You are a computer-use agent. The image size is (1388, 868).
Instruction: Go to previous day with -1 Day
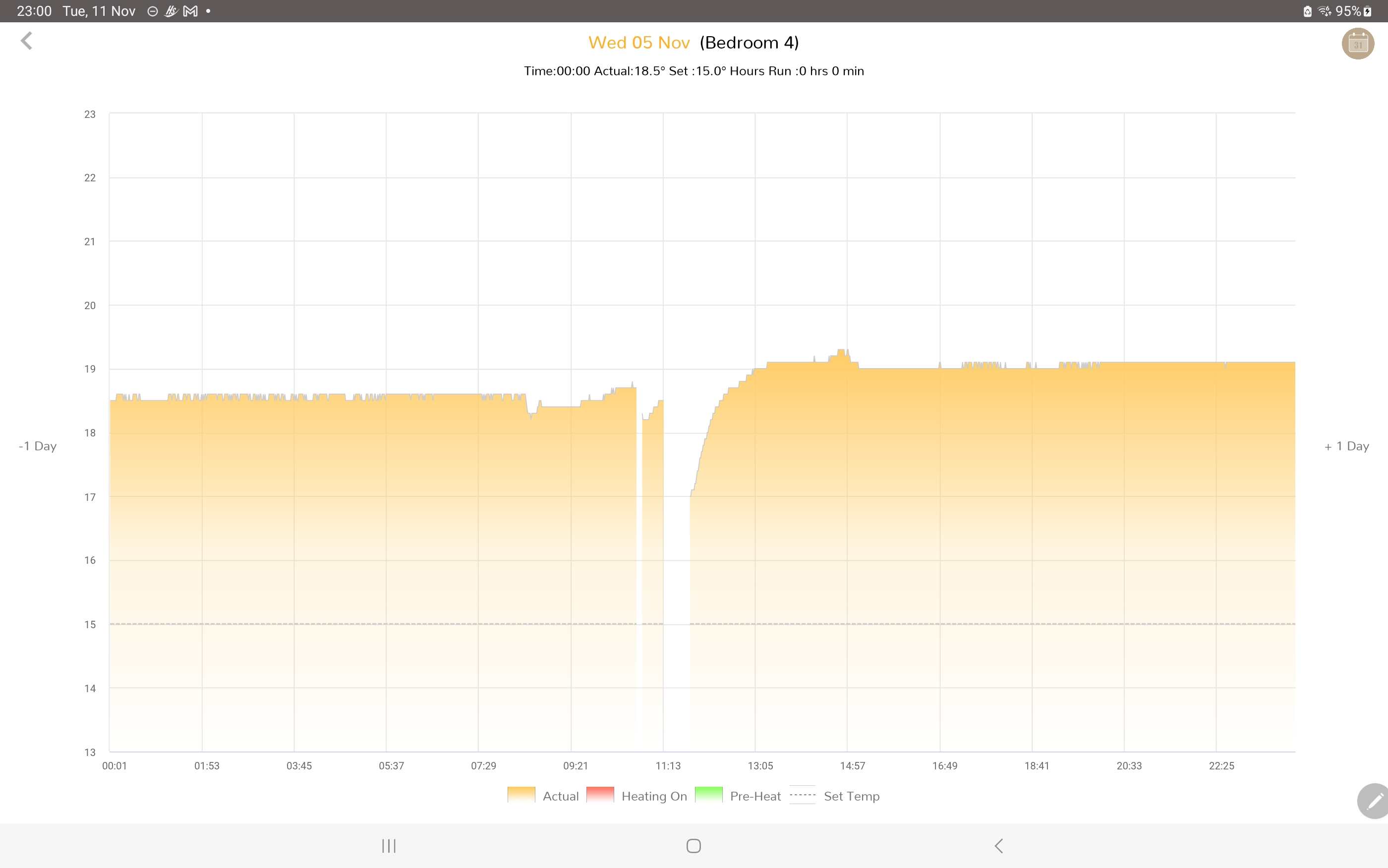(x=38, y=446)
